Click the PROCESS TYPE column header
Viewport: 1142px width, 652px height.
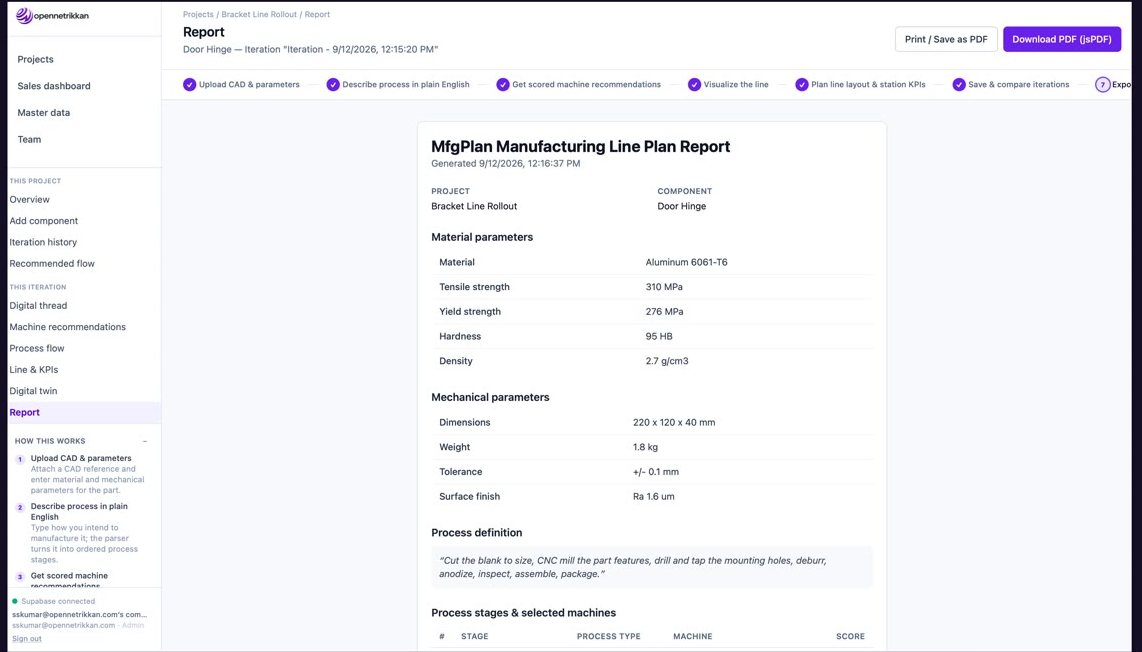(x=609, y=637)
